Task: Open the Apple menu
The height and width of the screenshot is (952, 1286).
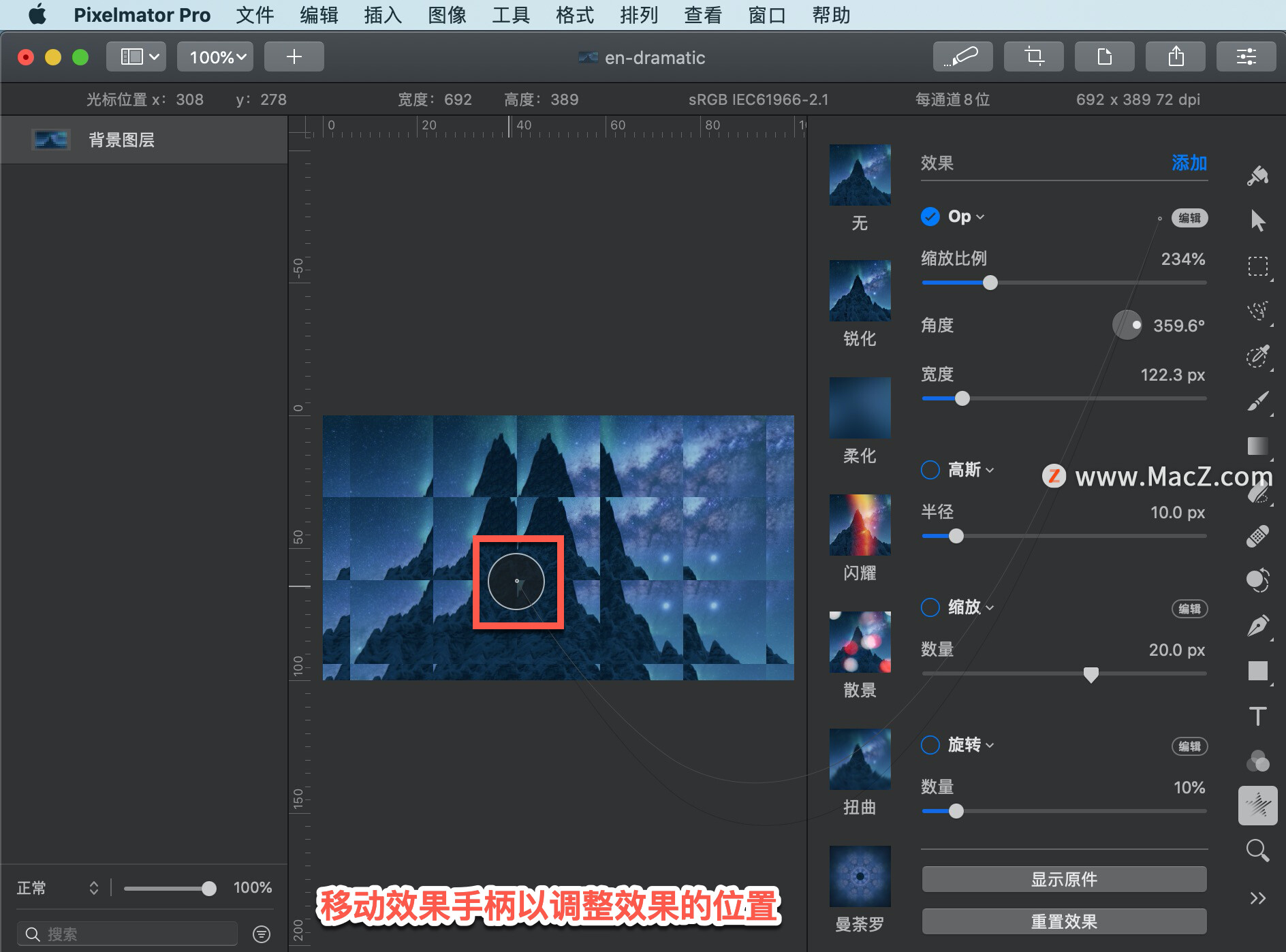Action: 37,14
